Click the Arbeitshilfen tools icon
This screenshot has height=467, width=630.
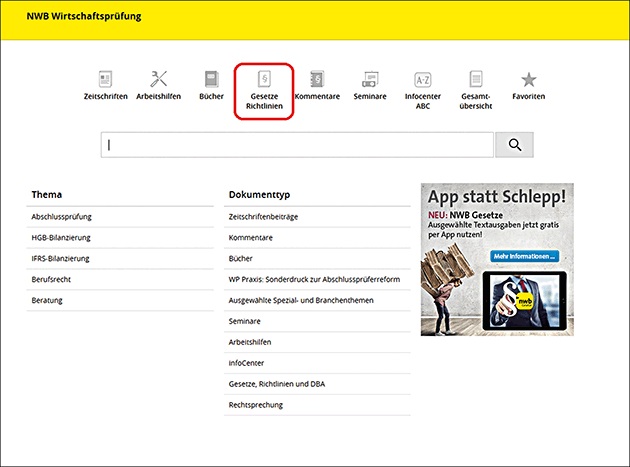pyautogui.click(x=158, y=79)
